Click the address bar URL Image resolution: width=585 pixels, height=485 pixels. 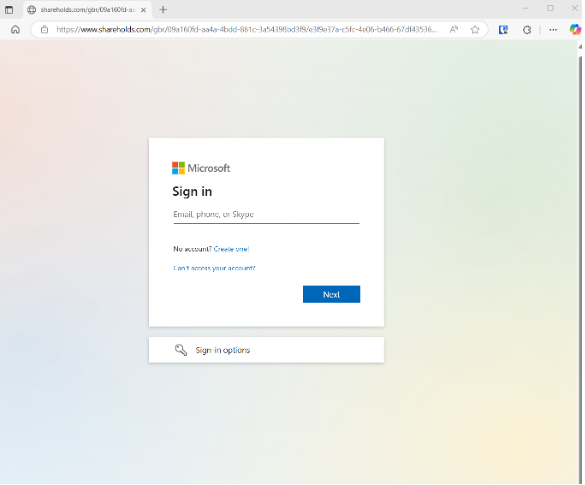[246, 29]
